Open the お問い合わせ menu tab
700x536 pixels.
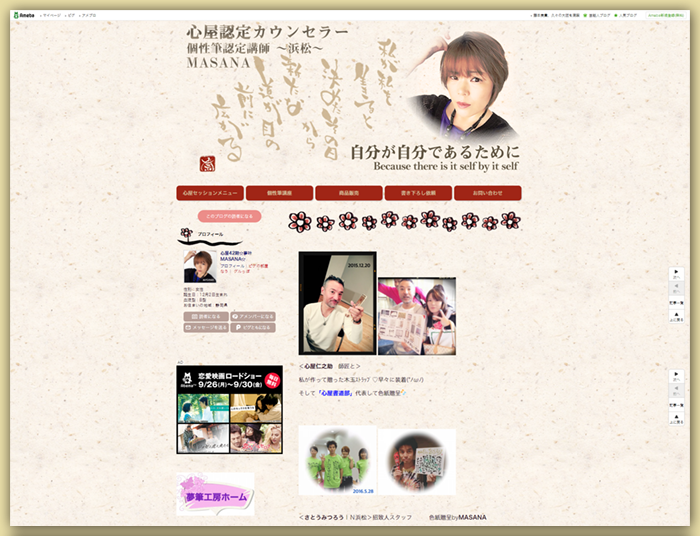pyautogui.click(x=488, y=193)
